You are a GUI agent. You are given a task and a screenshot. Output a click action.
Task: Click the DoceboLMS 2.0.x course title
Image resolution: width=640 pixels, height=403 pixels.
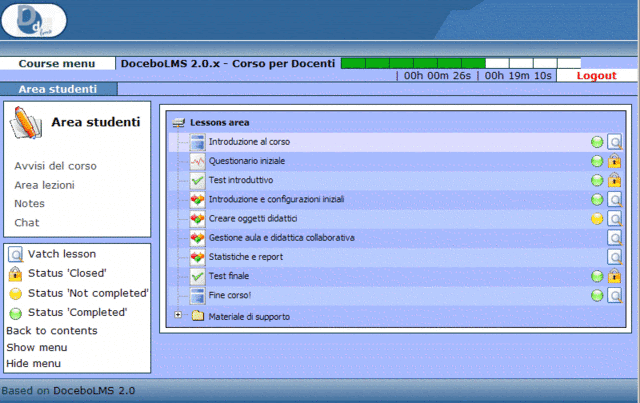[228, 64]
